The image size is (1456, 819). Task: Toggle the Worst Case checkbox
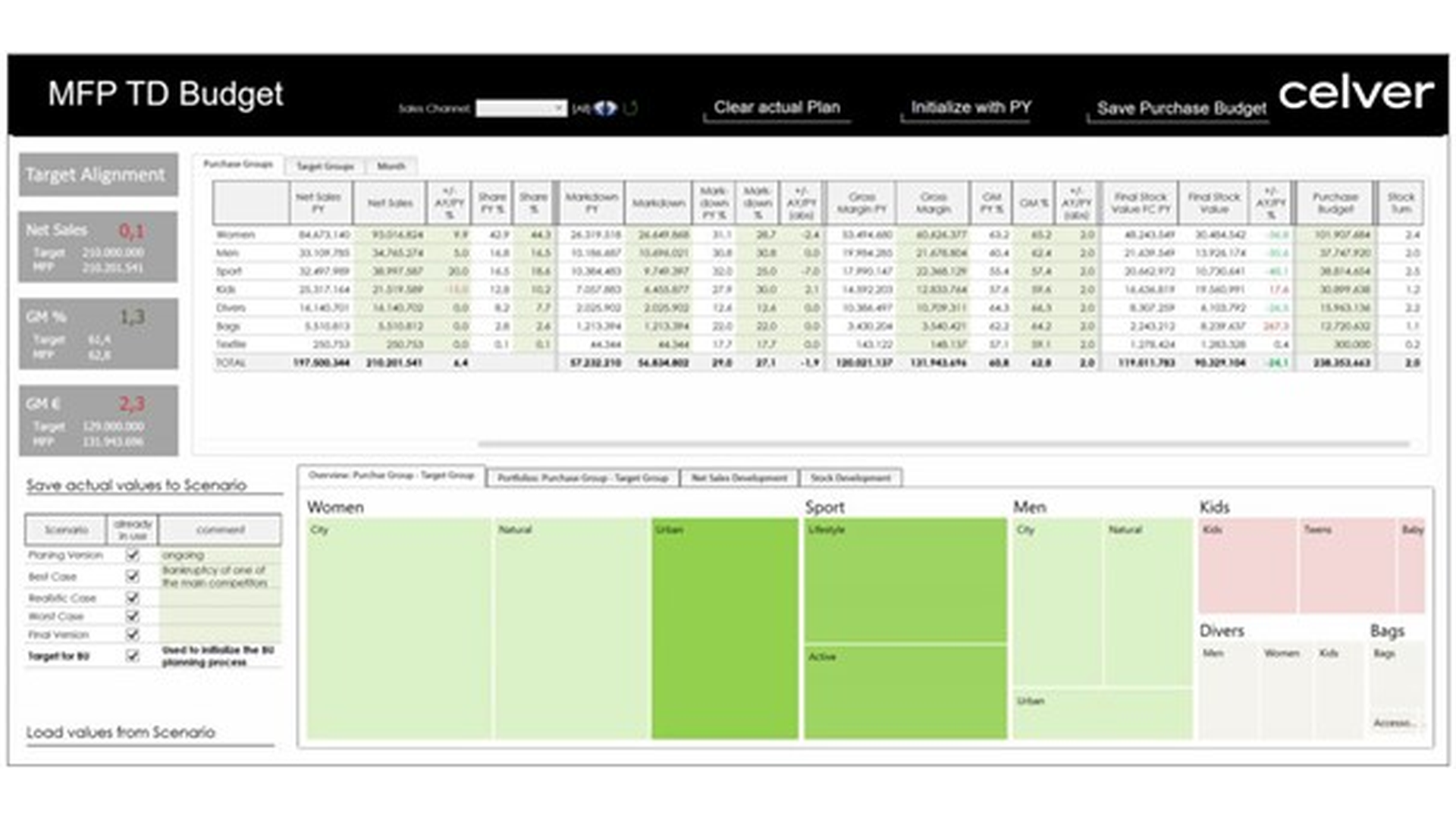pos(133,617)
